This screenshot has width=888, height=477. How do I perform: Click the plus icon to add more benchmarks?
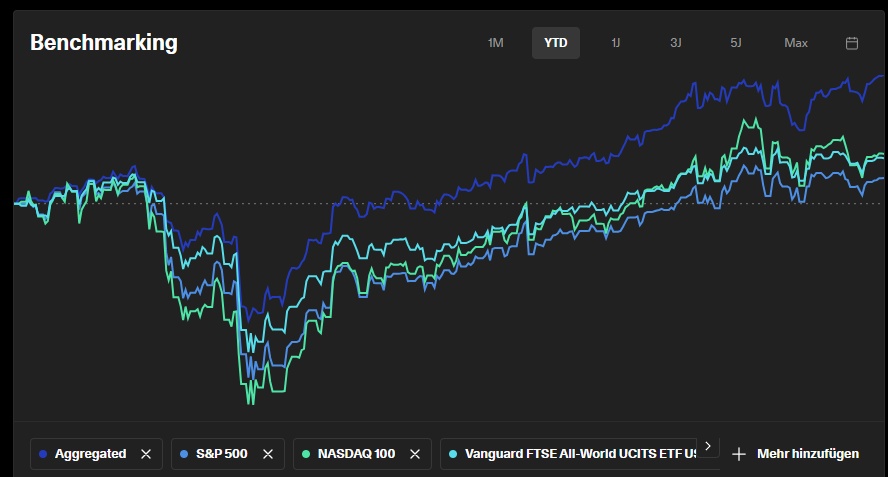coord(739,454)
